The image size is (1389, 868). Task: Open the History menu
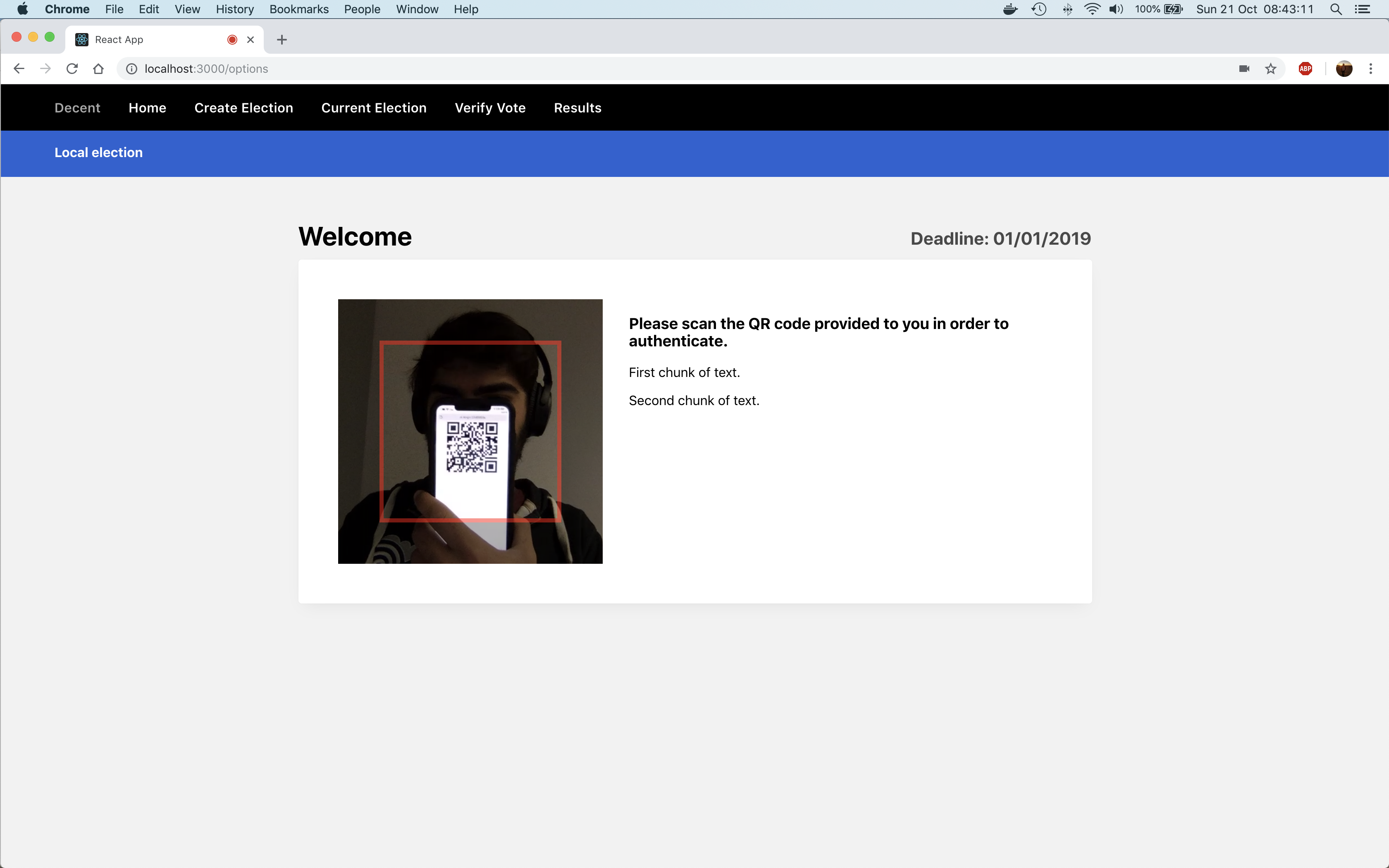234,9
